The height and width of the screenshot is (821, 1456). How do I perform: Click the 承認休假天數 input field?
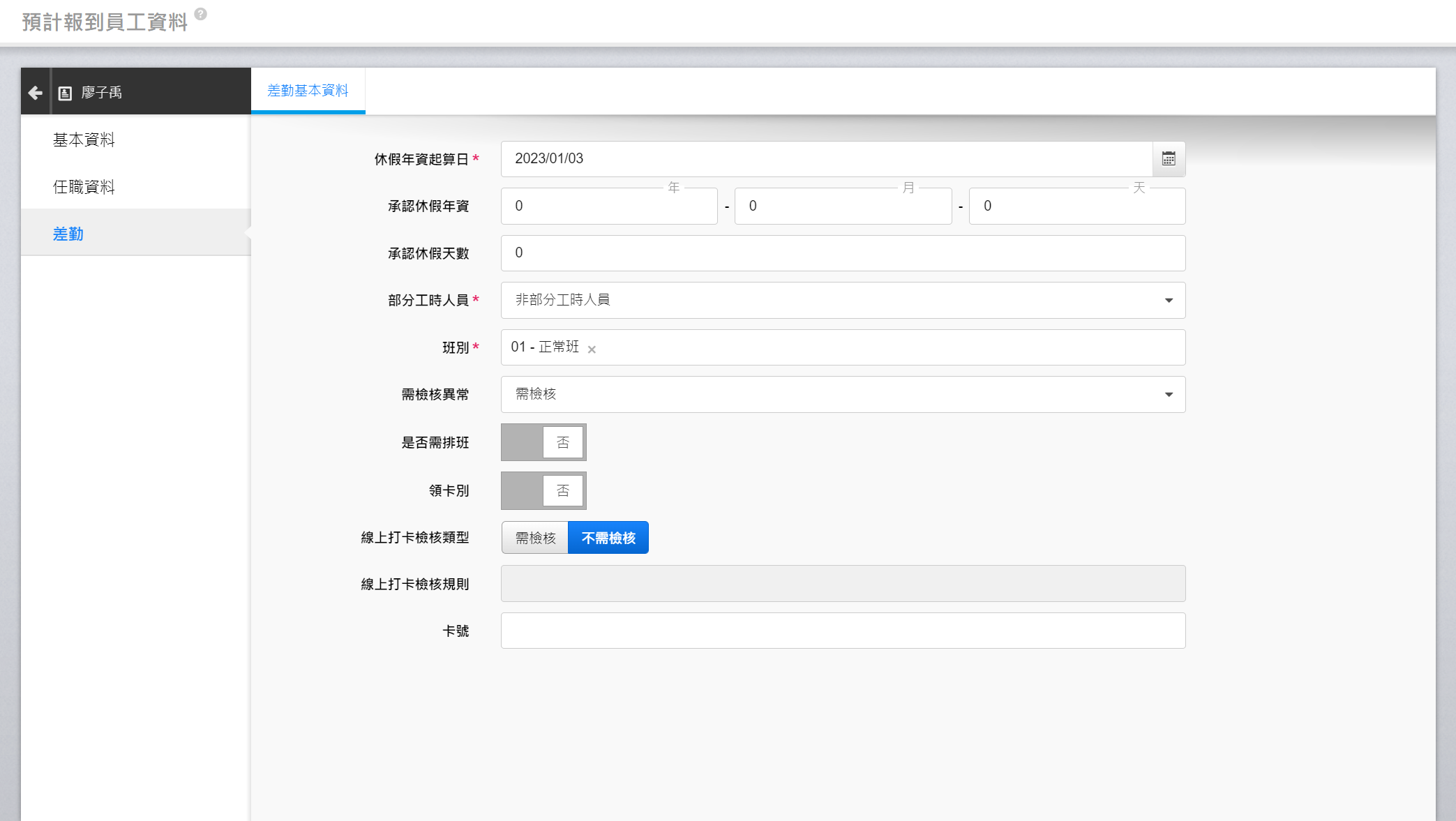tap(842, 253)
